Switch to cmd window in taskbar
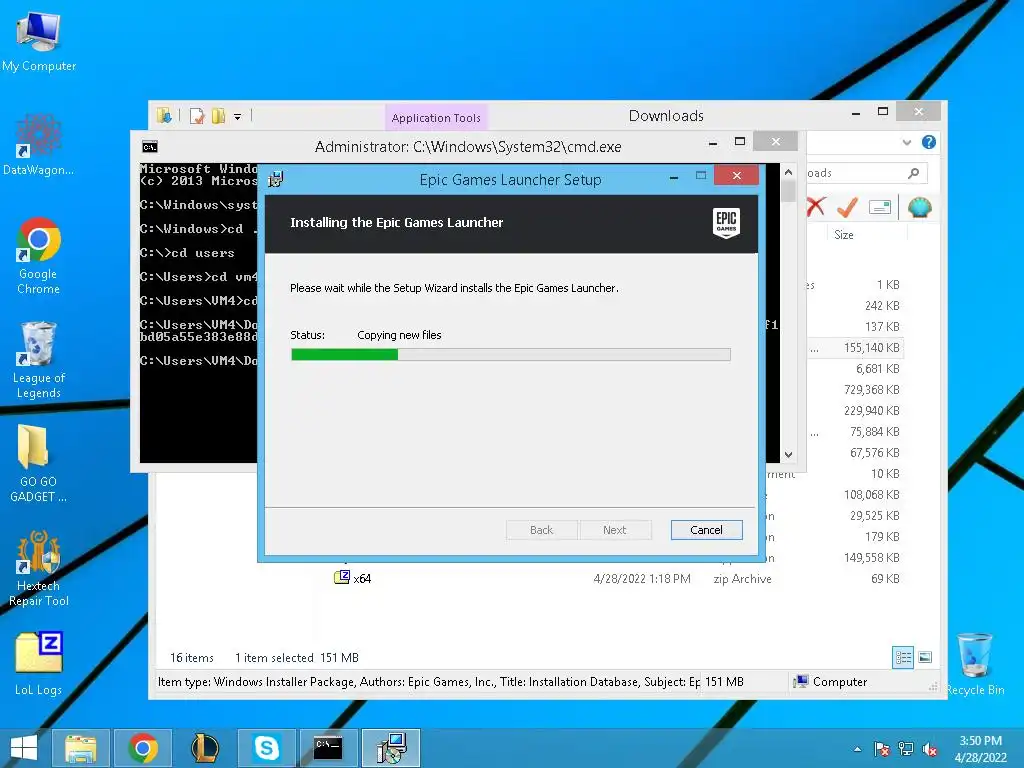This screenshot has width=1024, height=768. [328, 748]
